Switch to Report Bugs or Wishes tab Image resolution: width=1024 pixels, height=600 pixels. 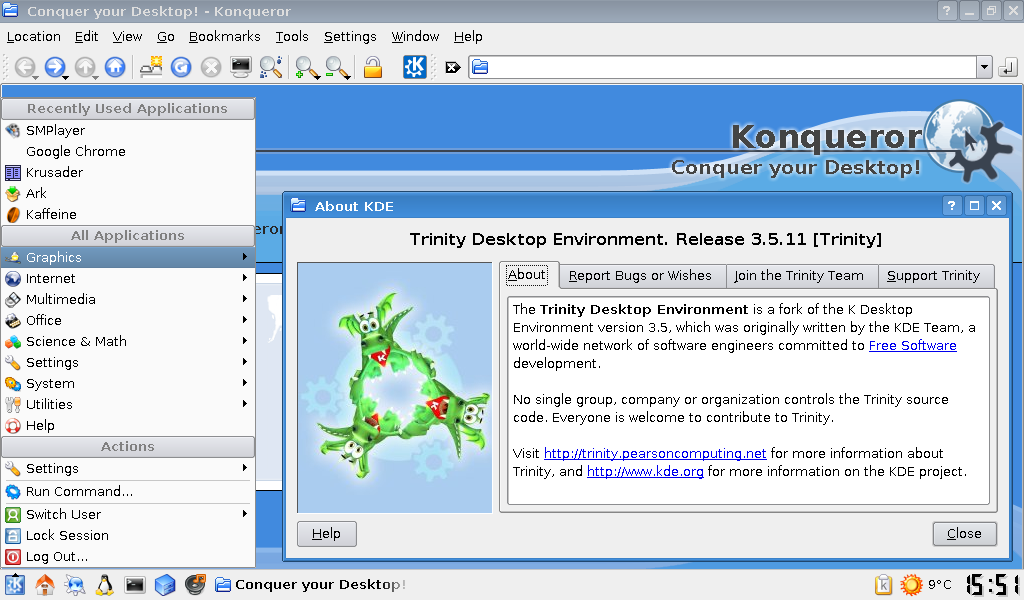point(641,276)
